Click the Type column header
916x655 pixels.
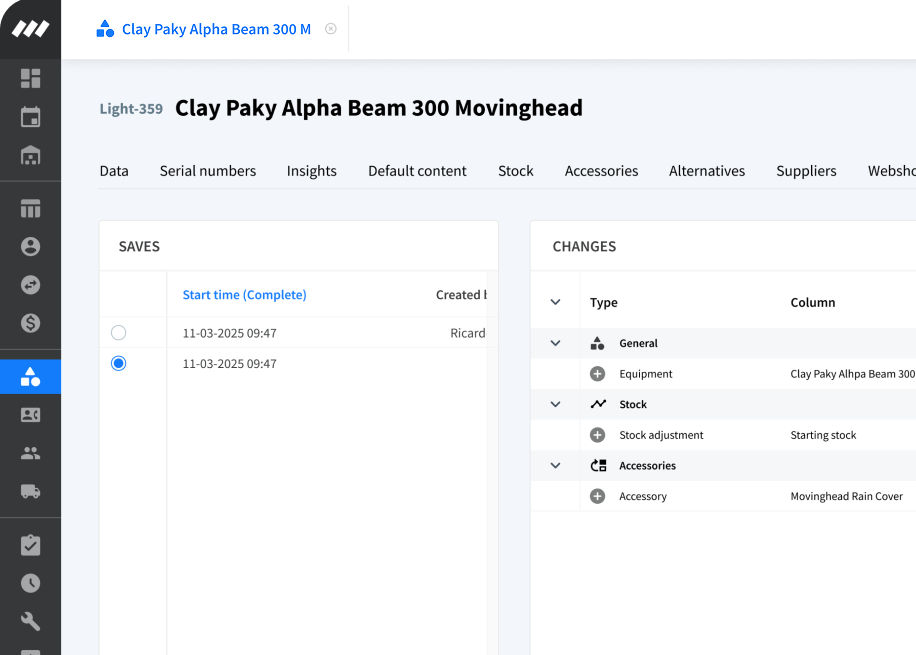coord(603,302)
